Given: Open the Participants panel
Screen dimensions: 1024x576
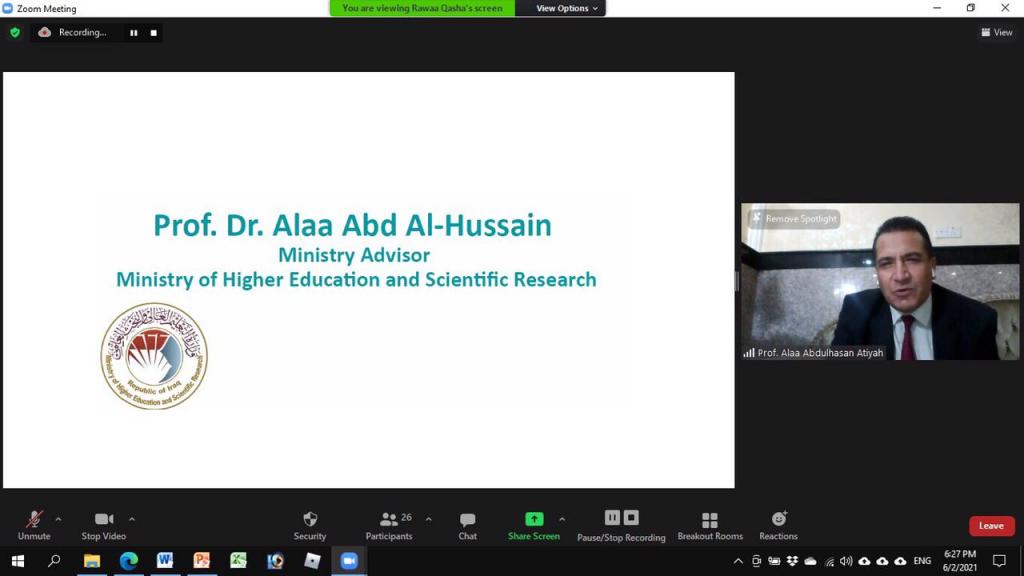Looking at the screenshot, I should coord(389,520).
